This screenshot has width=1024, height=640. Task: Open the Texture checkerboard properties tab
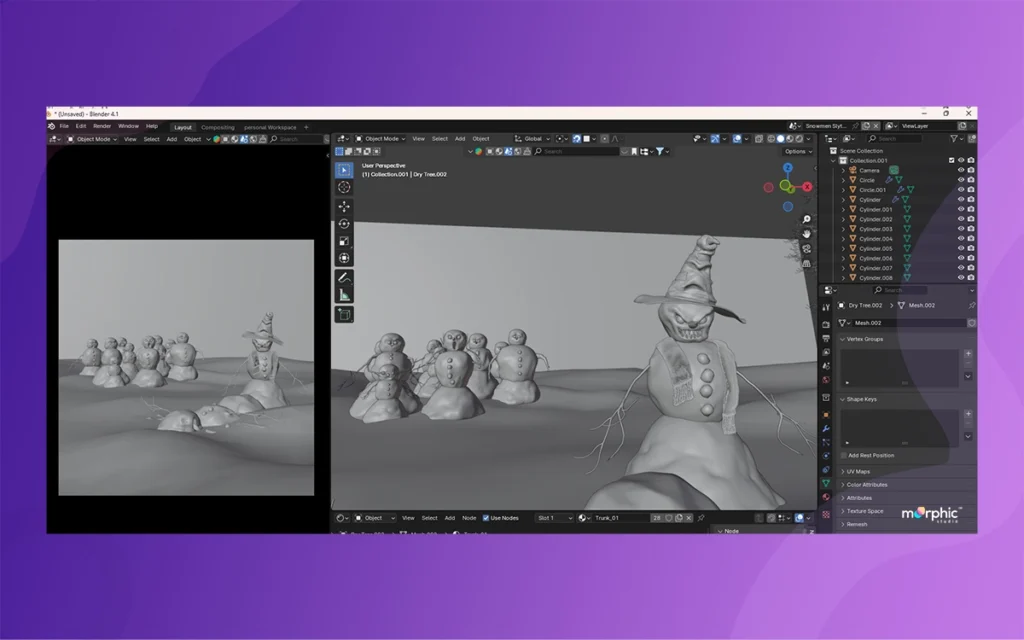click(x=826, y=514)
